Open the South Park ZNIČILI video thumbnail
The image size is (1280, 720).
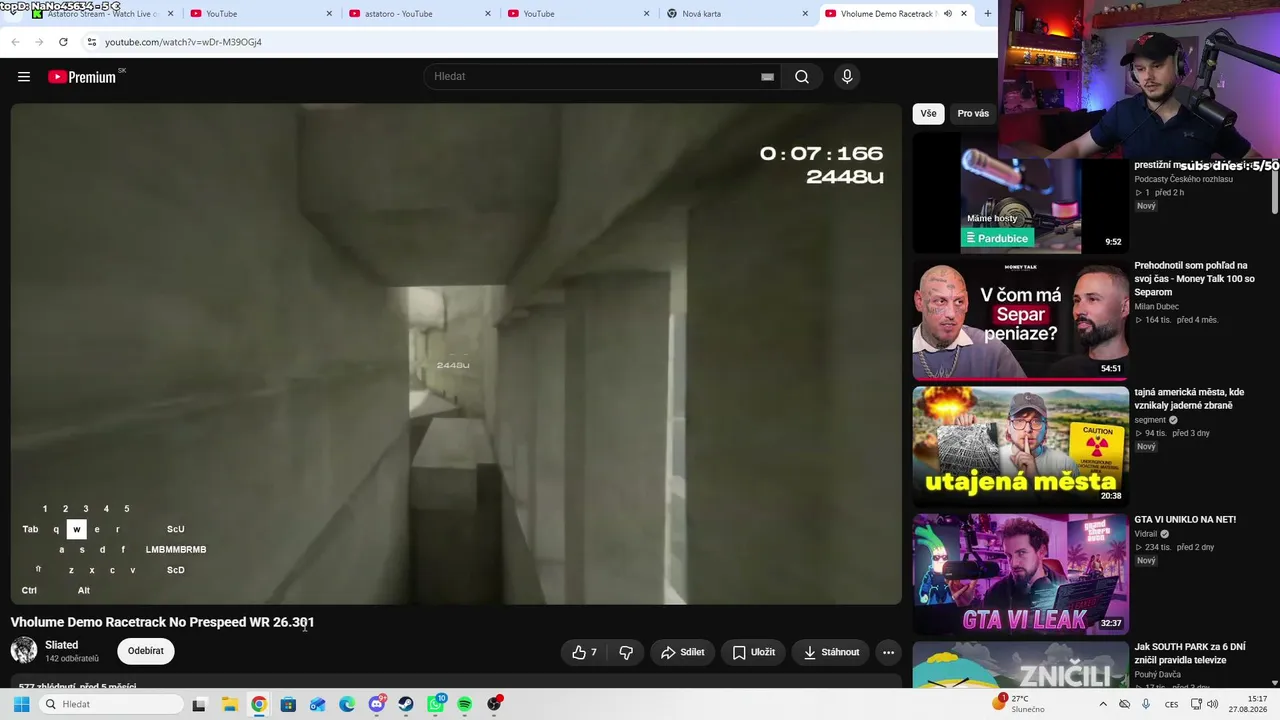pos(1020,665)
